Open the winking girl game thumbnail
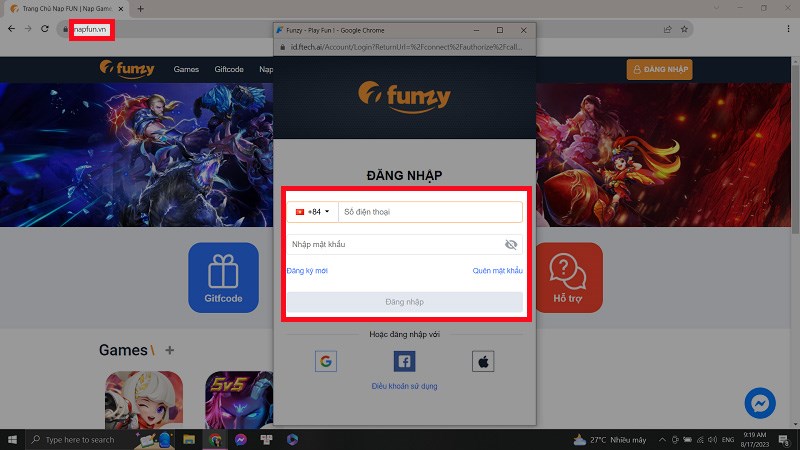800x450 pixels. (x=144, y=400)
